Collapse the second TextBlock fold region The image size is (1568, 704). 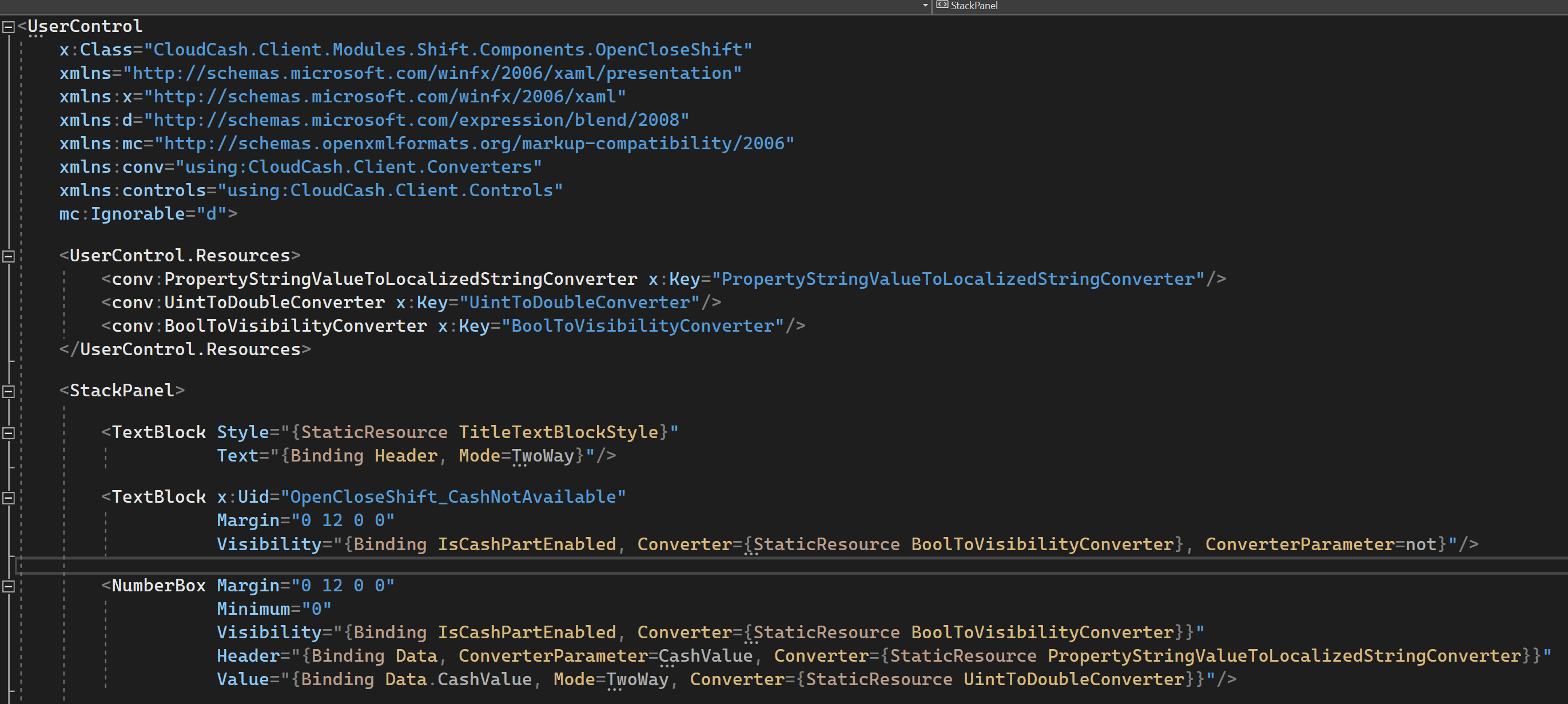8,498
